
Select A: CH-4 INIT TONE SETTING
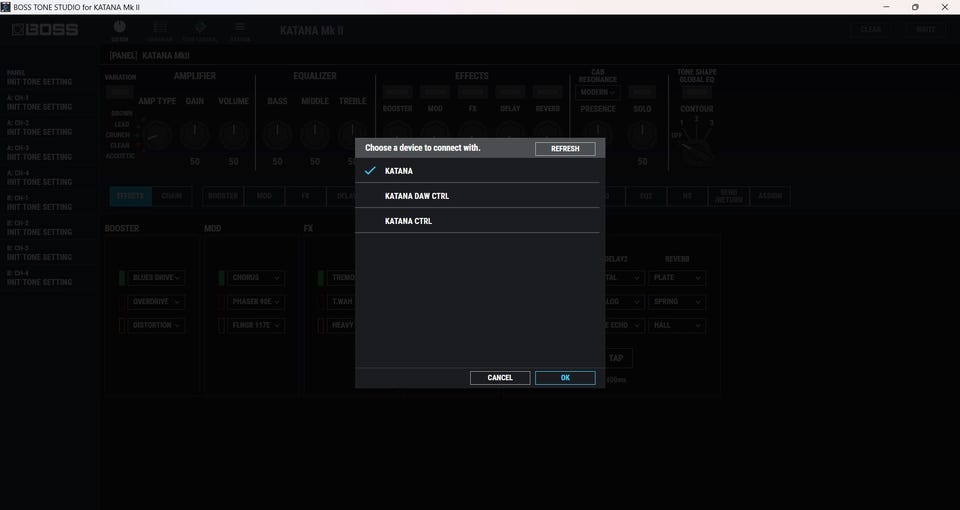pyautogui.click(x=48, y=178)
